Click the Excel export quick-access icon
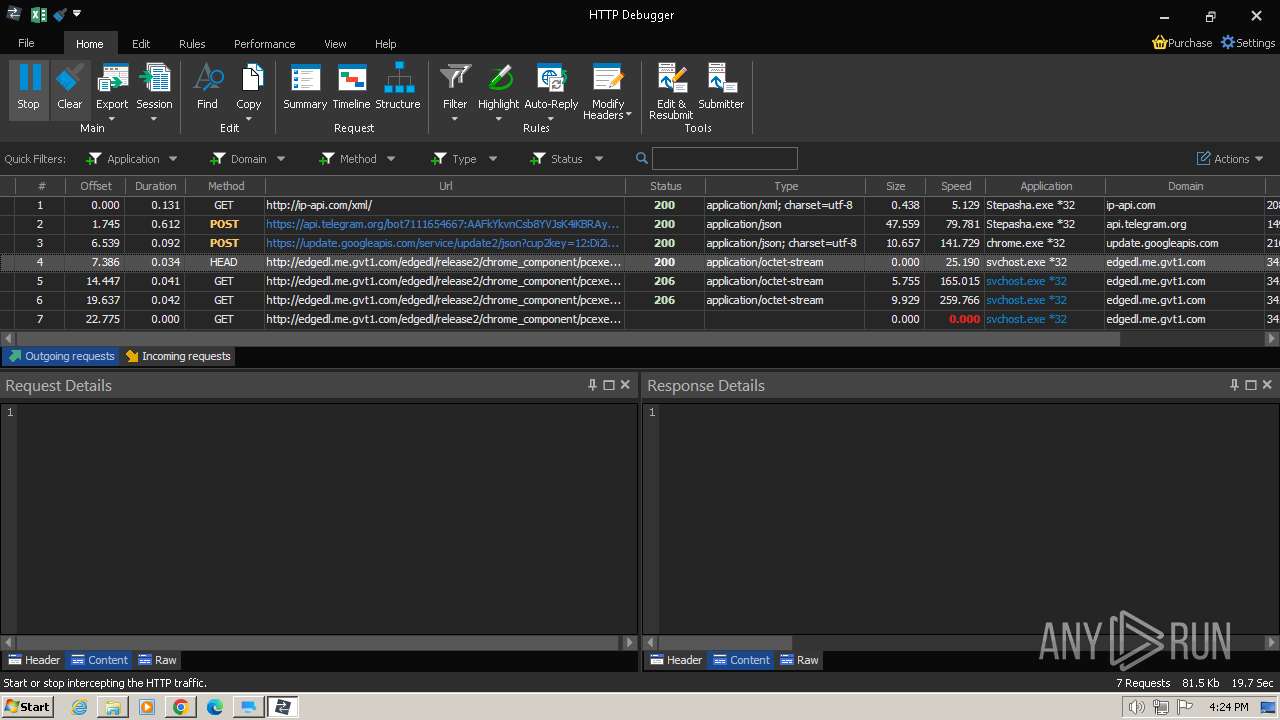The height and width of the screenshot is (720, 1280). pos(39,14)
